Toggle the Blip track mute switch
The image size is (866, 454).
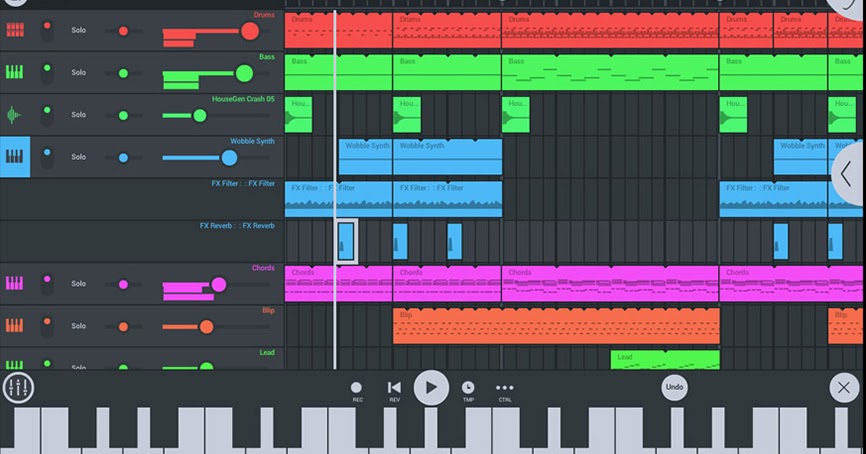tap(47, 326)
